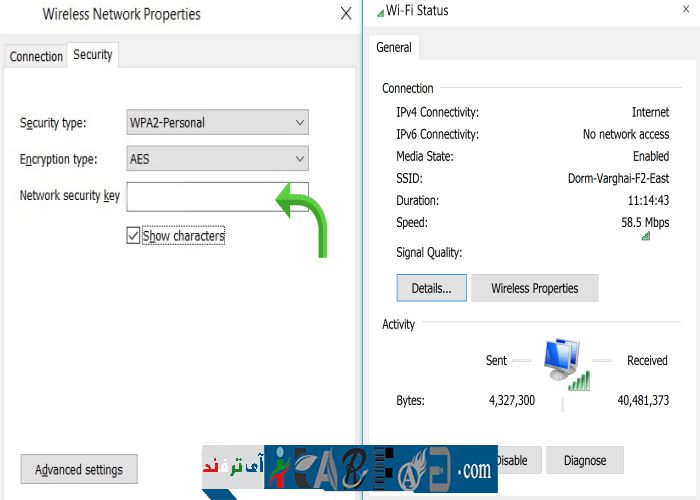Click the Signal Quality bars icon
Viewport: 700px width, 500px height.
(x=645, y=236)
